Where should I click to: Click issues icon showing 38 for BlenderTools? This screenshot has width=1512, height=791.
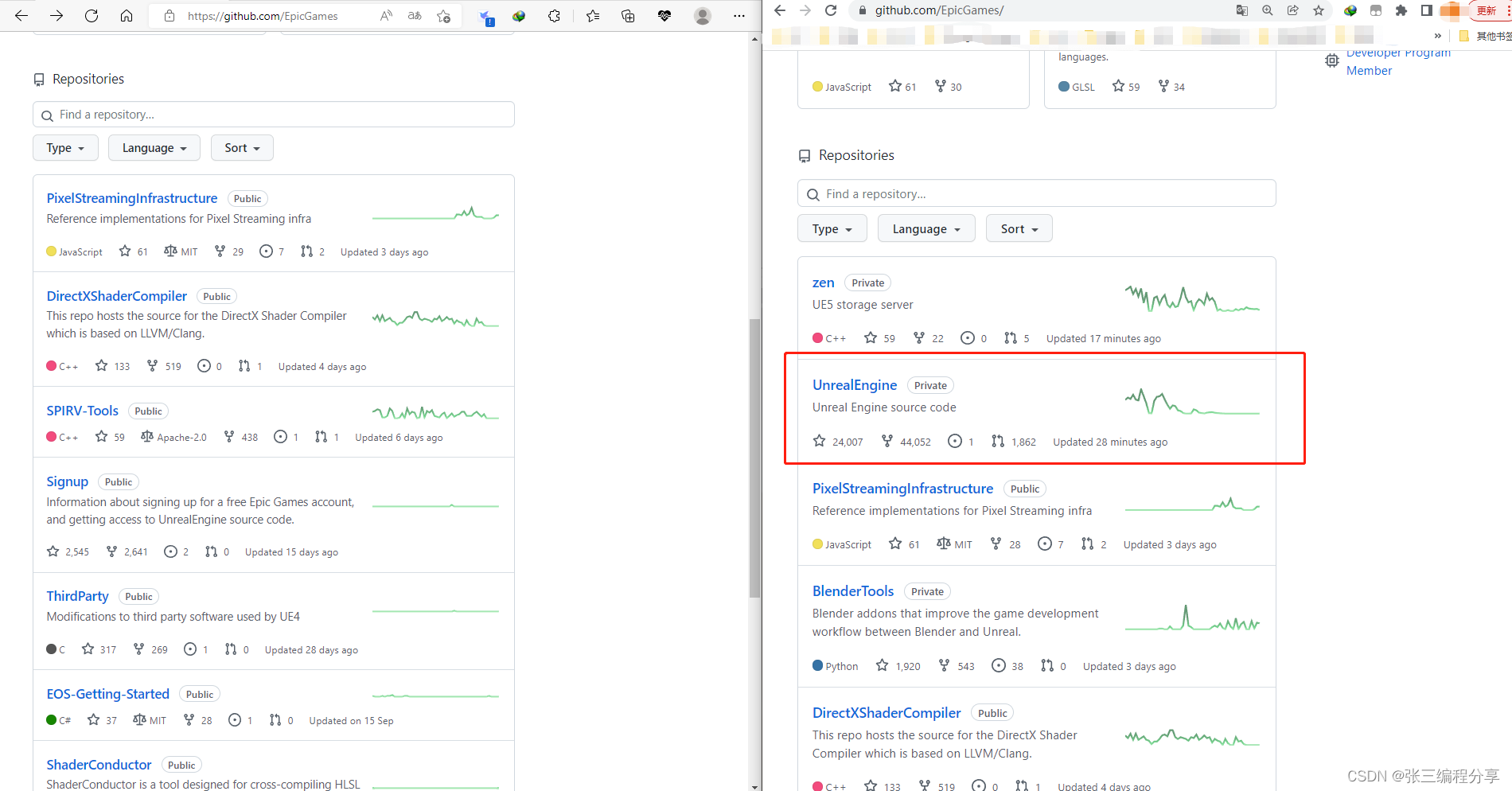999,665
